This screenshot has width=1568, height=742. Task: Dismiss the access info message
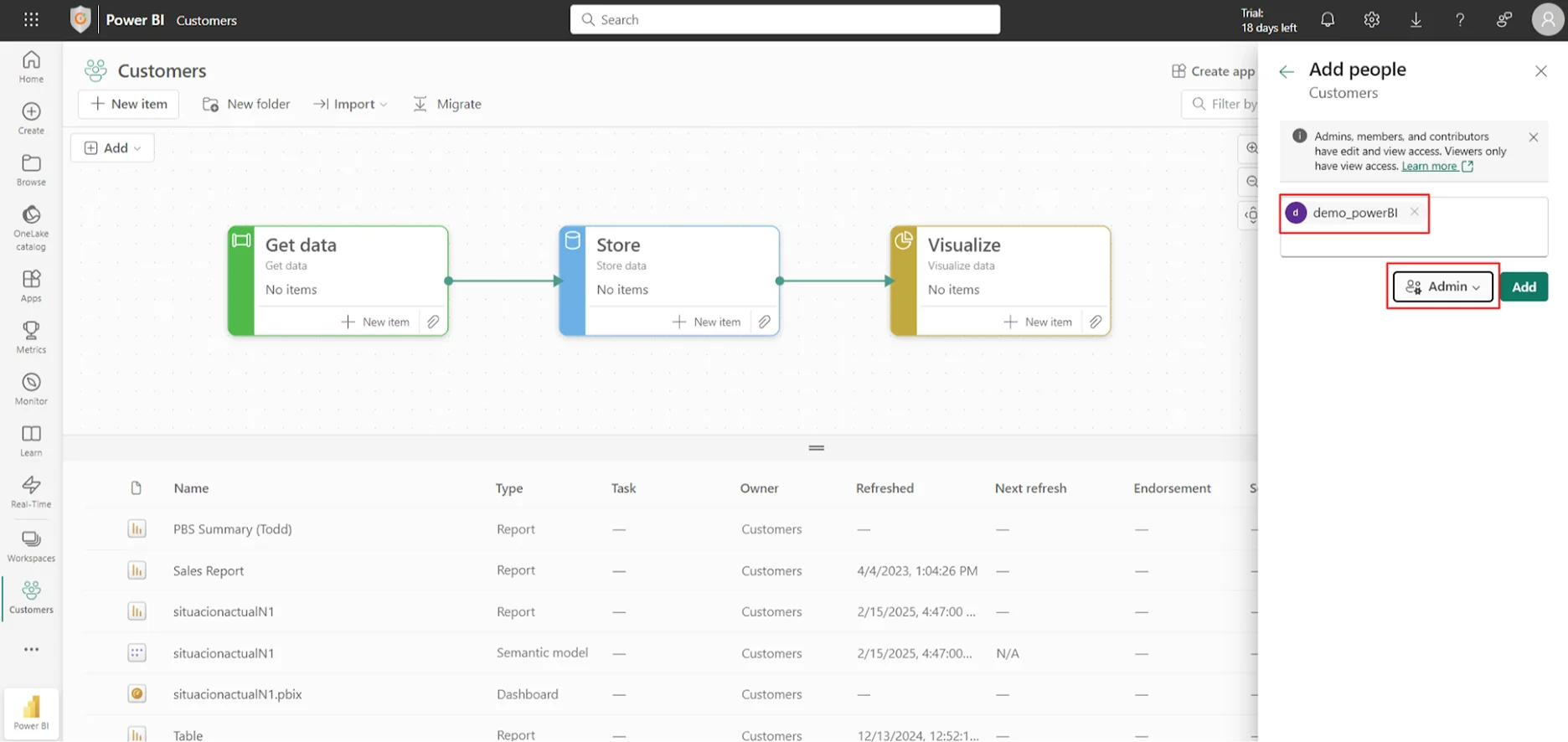click(x=1533, y=137)
